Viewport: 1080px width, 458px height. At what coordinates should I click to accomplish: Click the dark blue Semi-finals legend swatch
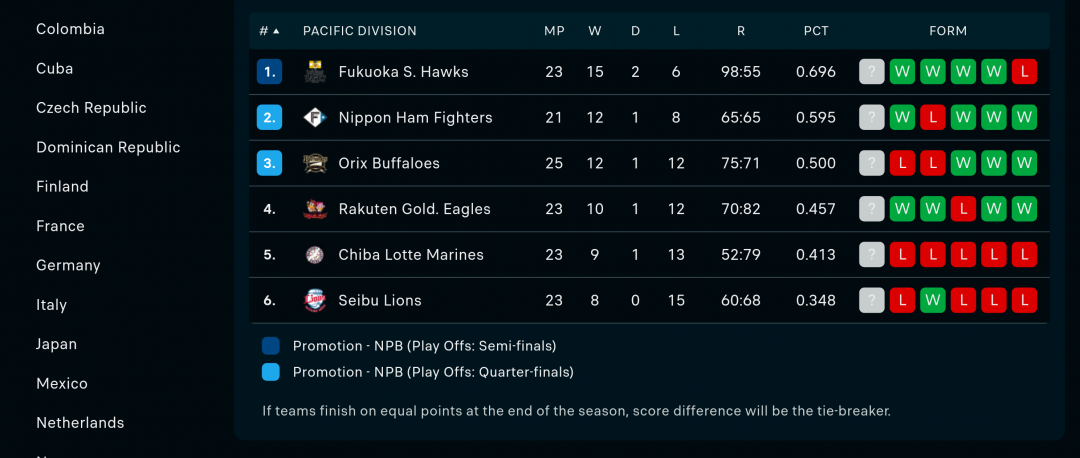tap(271, 346)
